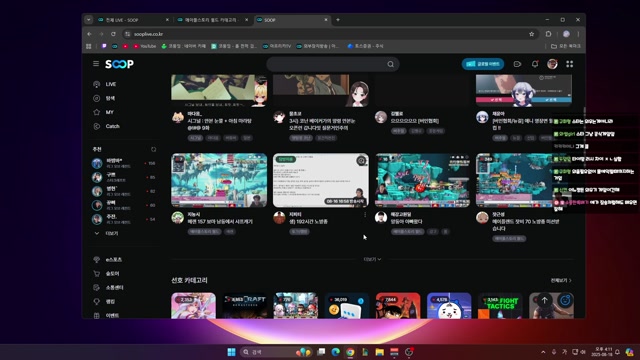Open Microsoft Edge from the taskbar

(x=336, y=352)
